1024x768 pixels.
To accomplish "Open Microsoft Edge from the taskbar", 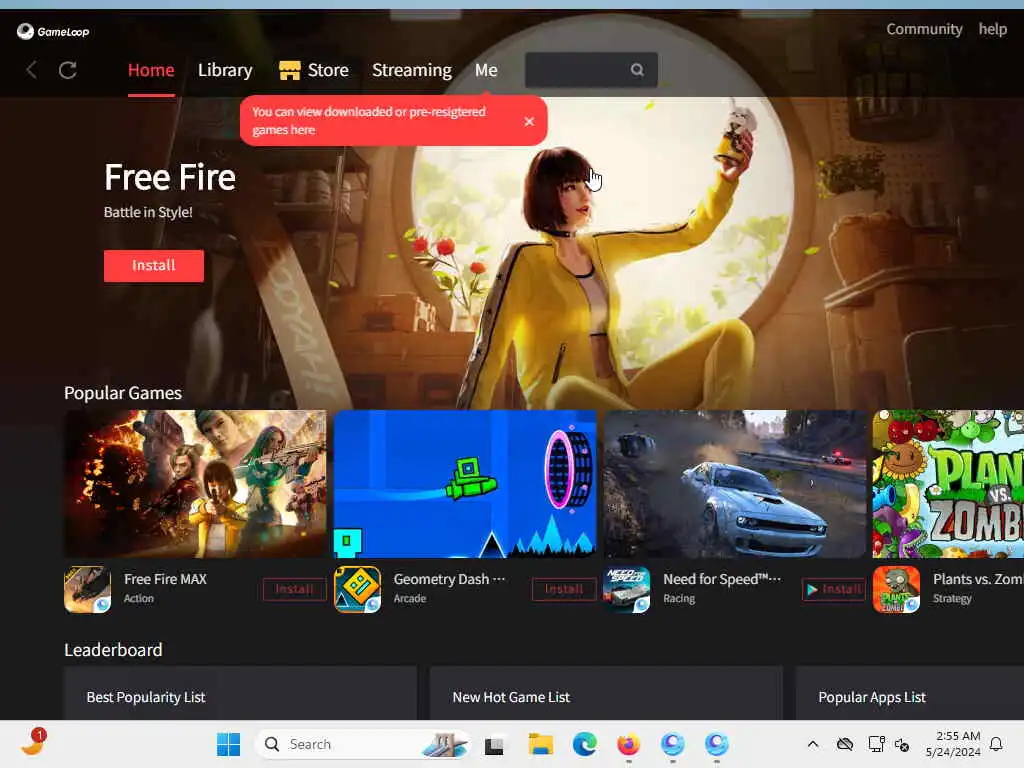I will [x=584, y=744].
